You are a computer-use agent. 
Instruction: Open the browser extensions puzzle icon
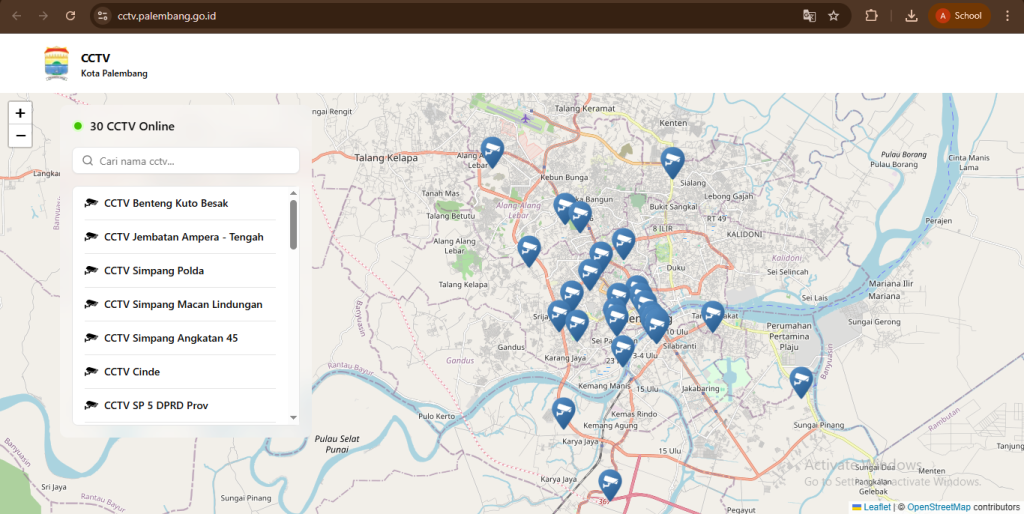tap(871, 16)
